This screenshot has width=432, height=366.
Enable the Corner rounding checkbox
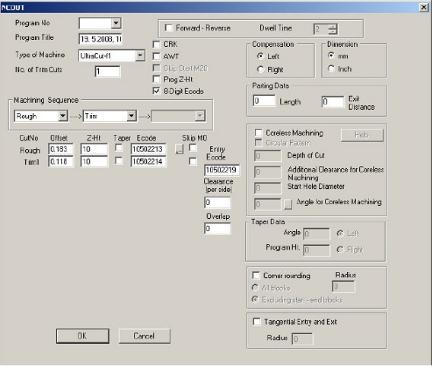tap(256, 275)
